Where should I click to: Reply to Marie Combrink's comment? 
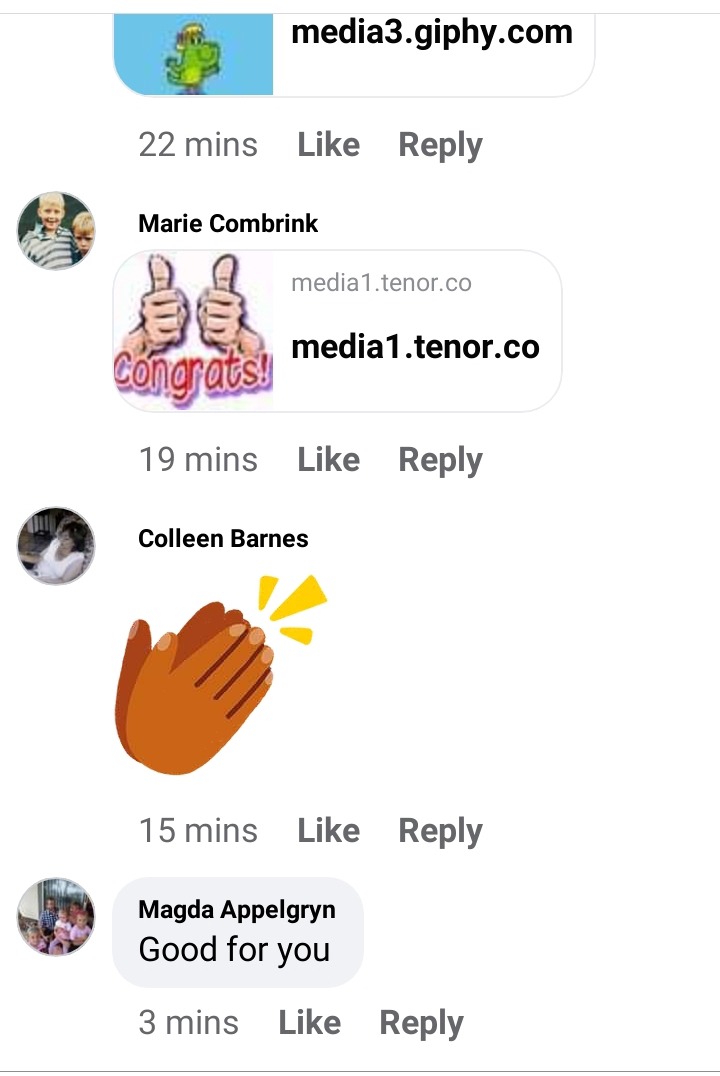[x=441, y=461]
